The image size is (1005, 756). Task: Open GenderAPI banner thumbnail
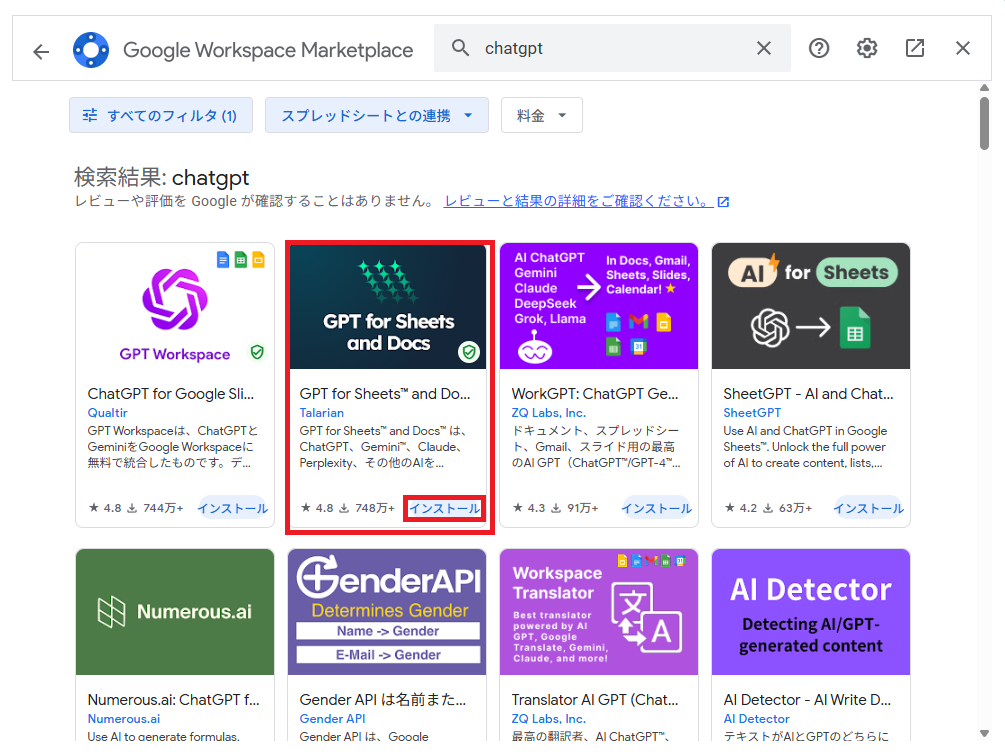pos(387,612)
